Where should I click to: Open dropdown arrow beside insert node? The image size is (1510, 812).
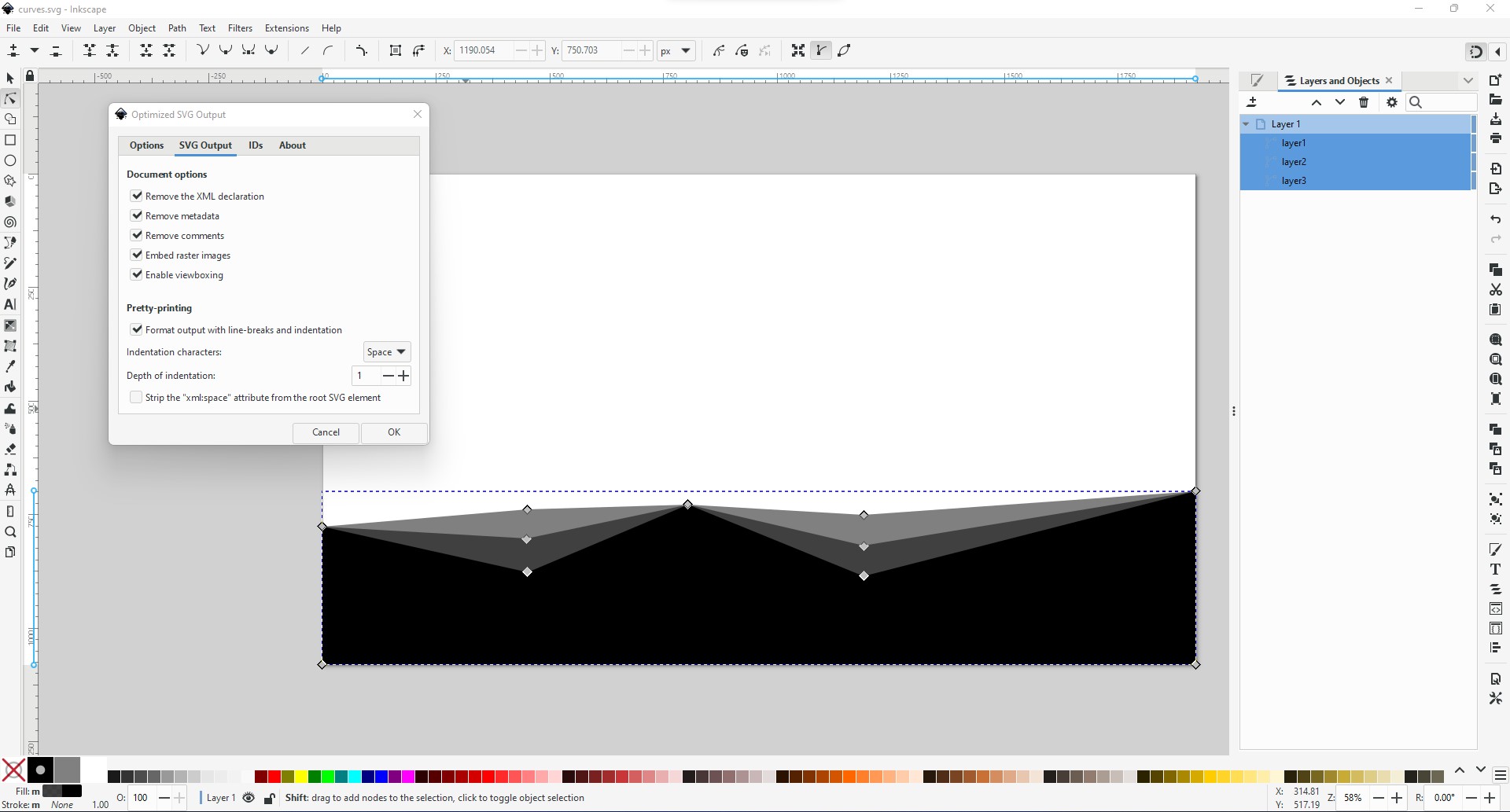35,50
